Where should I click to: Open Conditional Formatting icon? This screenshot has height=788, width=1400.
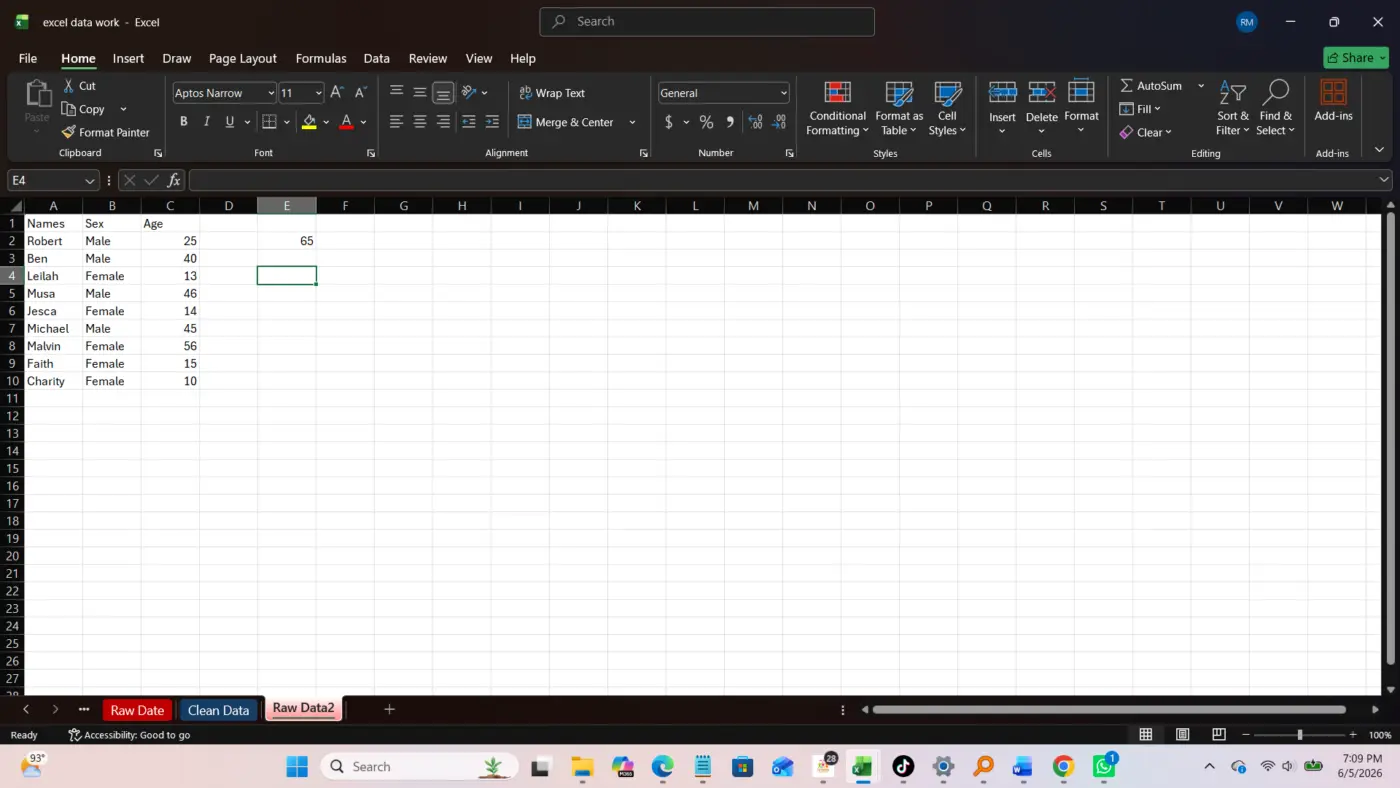click(838, 93)
